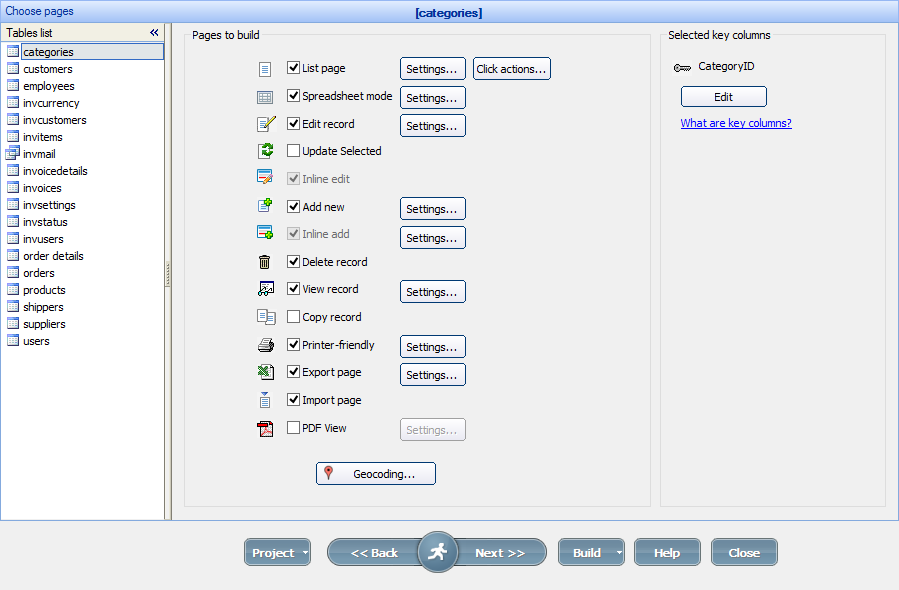Open the Geocoding settings button
899x590 pixels.
[x=376, y=474]
